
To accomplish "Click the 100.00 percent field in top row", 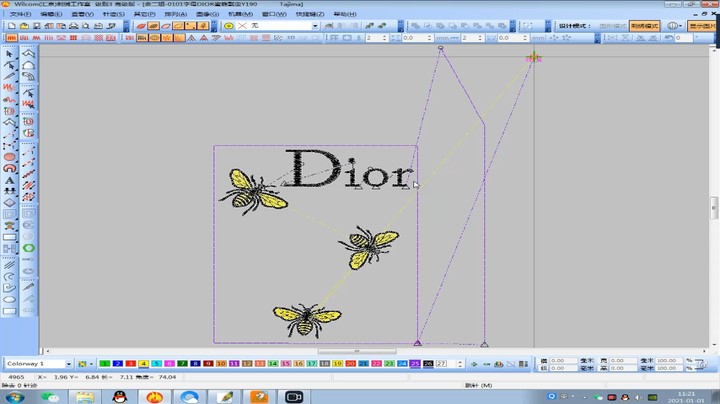I will click(667, 360).
